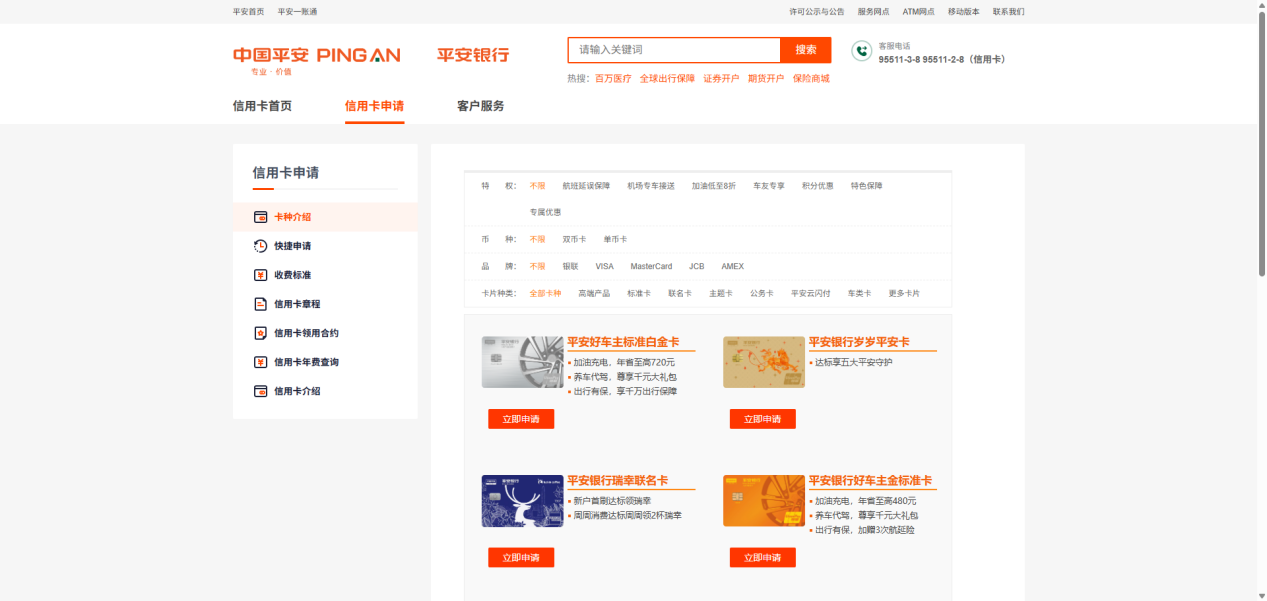Filter brand by JCB
1267x601 pixels.
pyautogui.click(x=697, y=266)
